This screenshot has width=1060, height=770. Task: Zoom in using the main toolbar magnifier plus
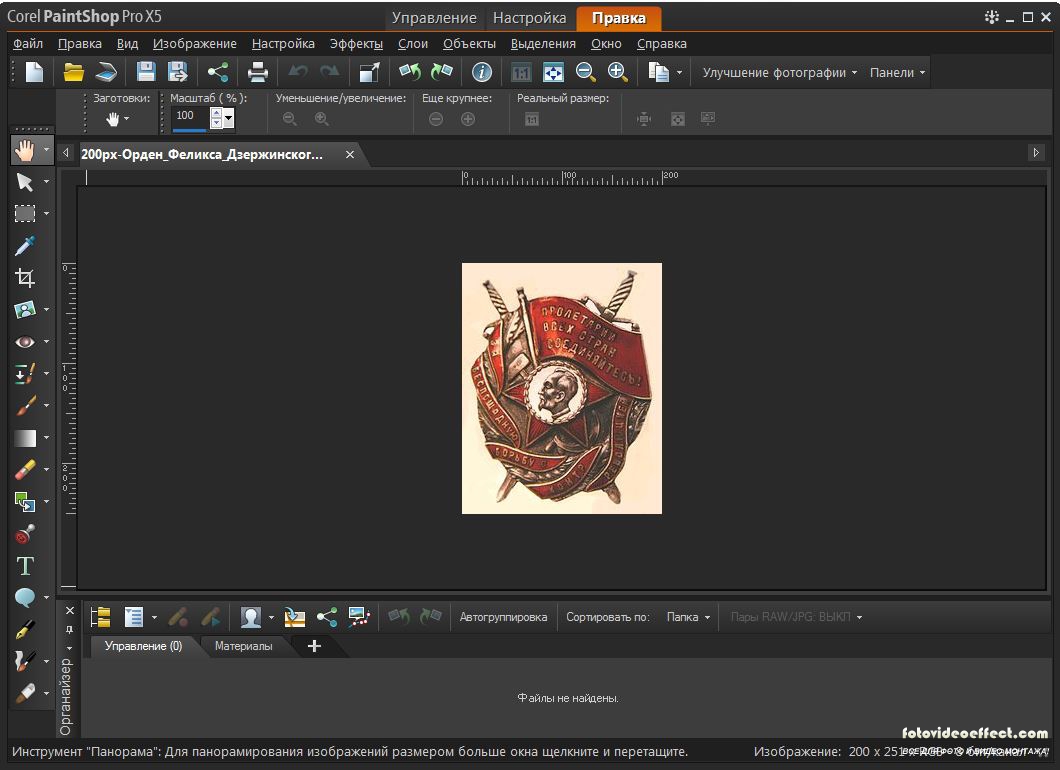pos(617,72)
